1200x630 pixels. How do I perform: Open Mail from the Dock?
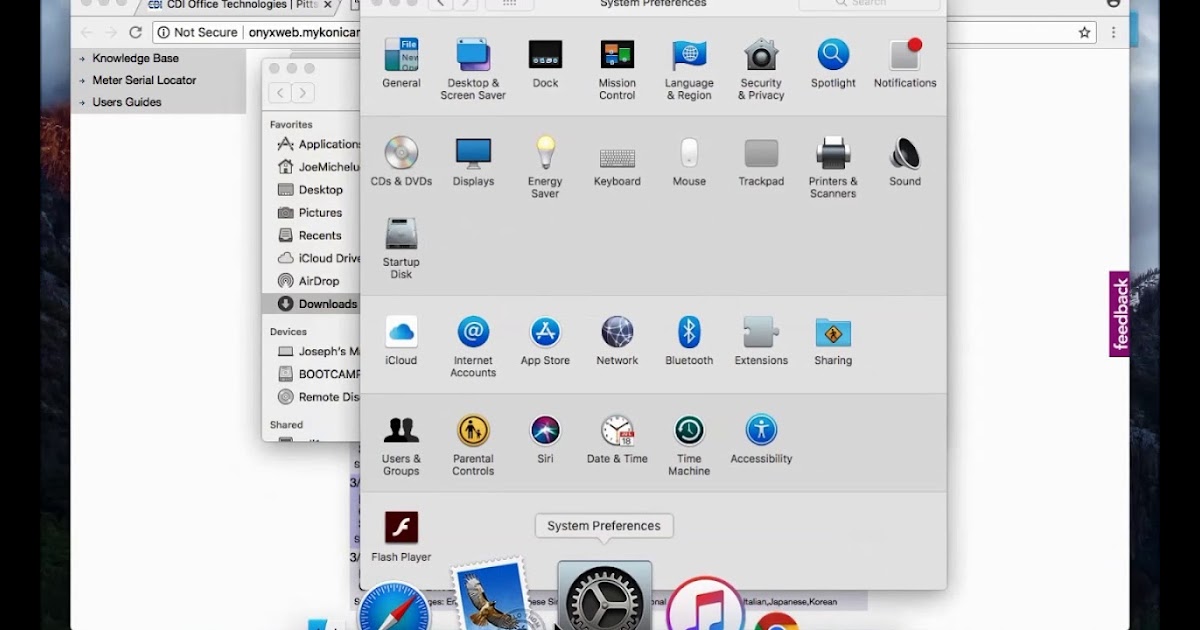pyautogui.click(x=490, y=596)
